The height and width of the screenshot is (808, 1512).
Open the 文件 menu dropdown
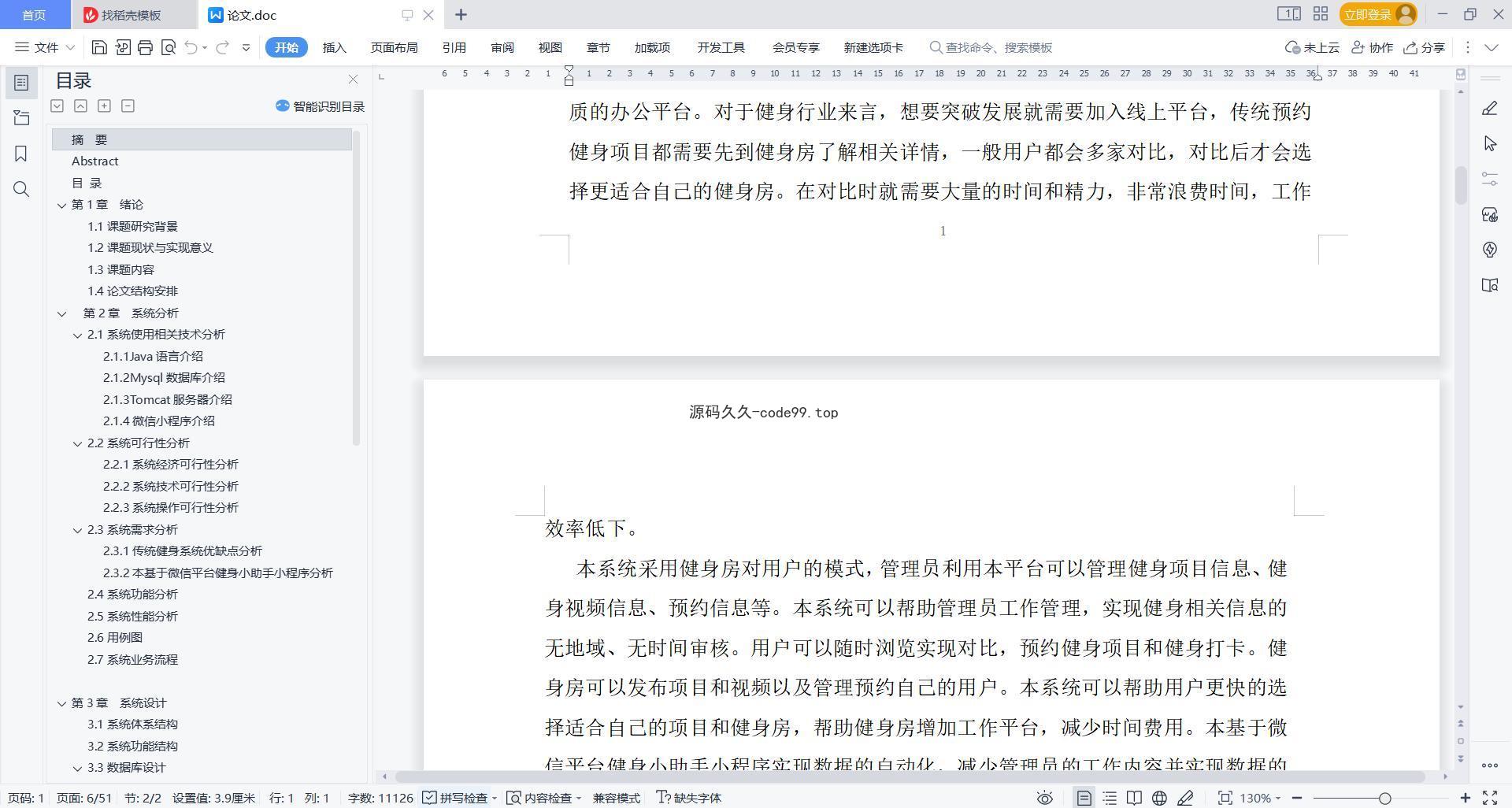pyautogui.click(x=45, y=47)
